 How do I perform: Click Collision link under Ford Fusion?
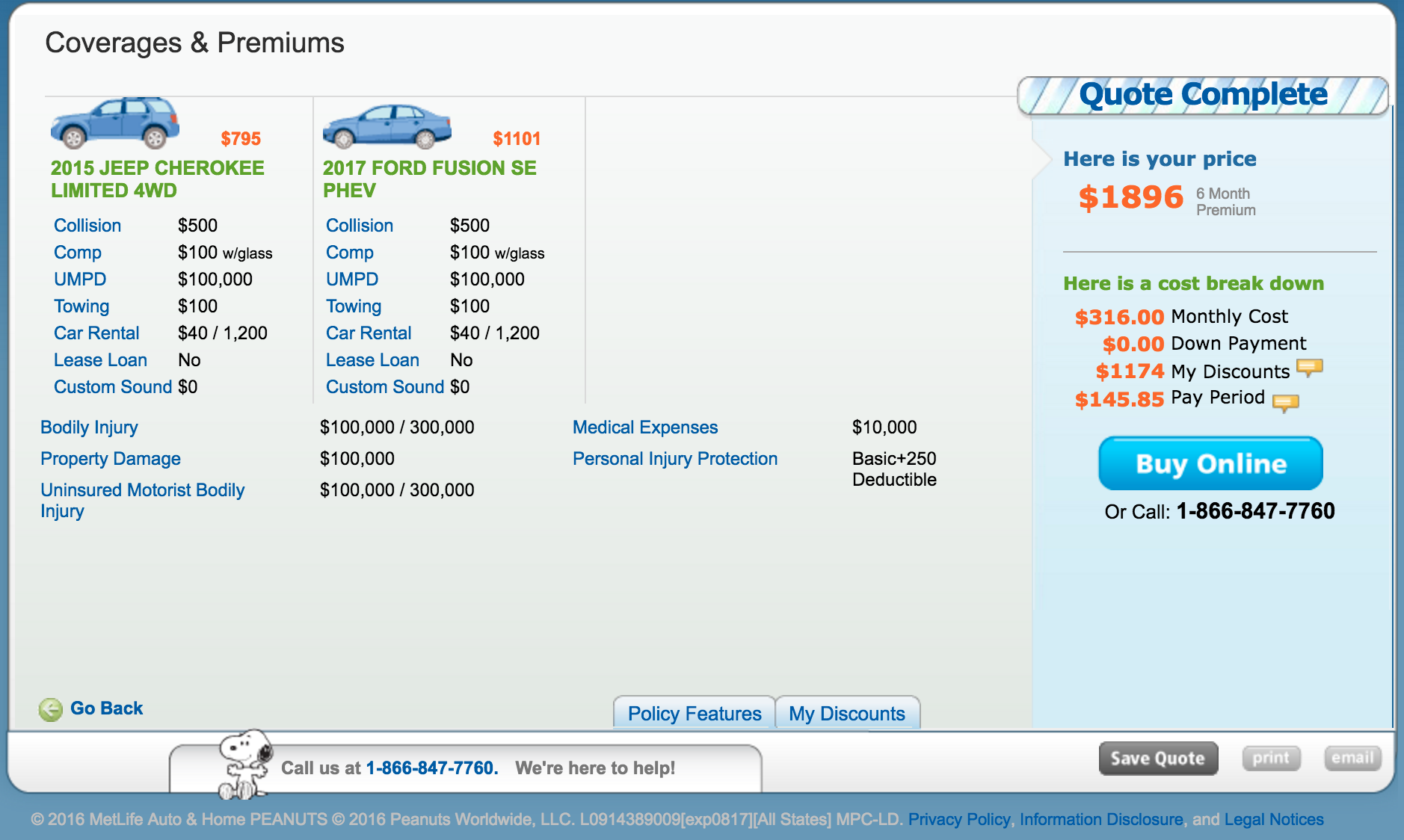click(360, 226)
